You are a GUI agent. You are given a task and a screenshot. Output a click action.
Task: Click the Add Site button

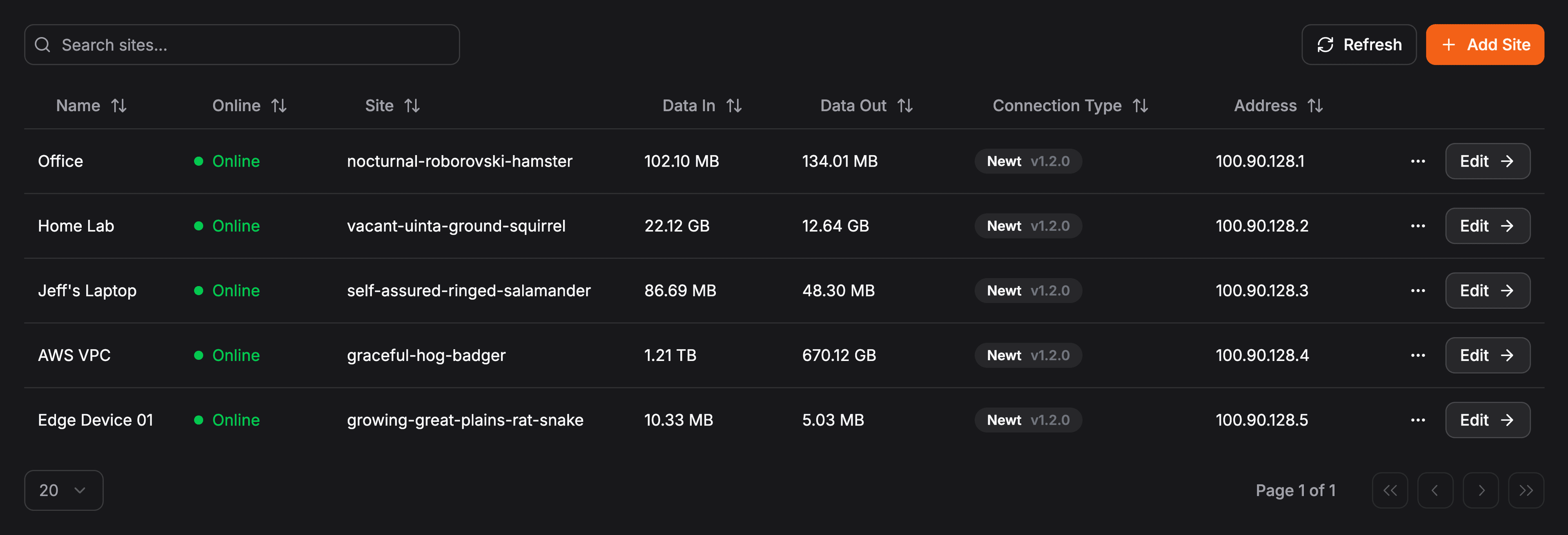(1485, 45)
